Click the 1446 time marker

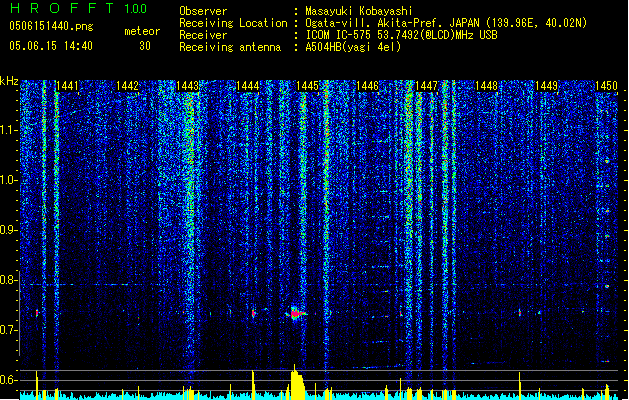click(x=367, y=86)
